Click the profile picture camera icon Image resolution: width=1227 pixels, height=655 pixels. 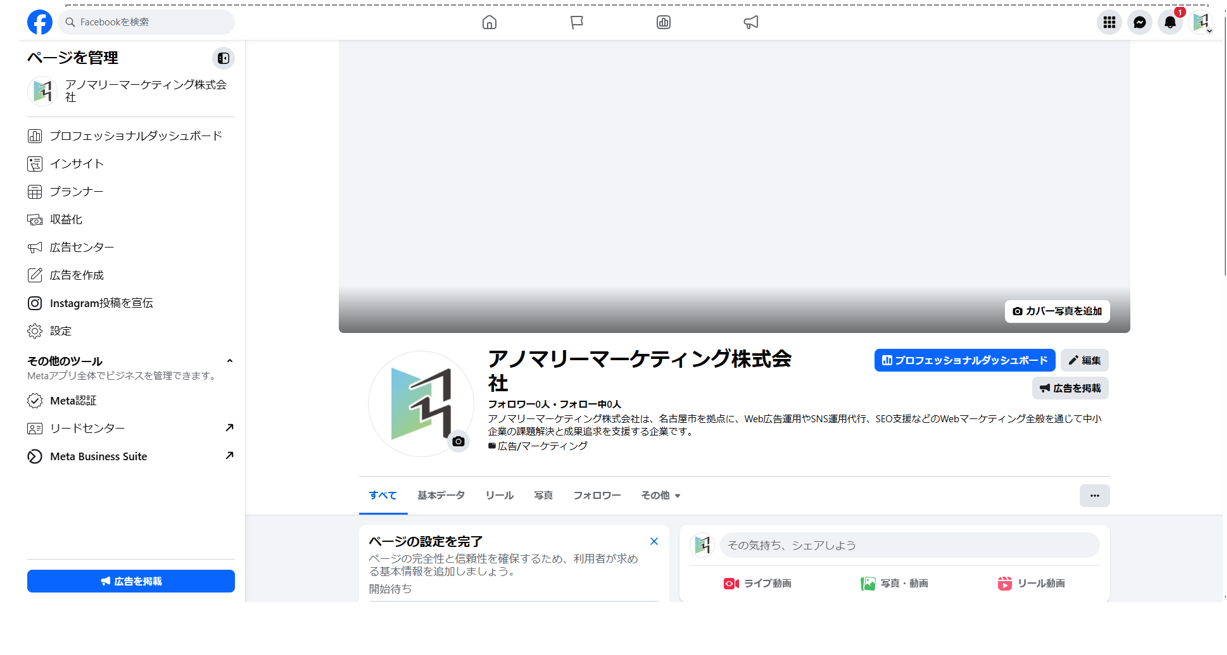[458, 441]
